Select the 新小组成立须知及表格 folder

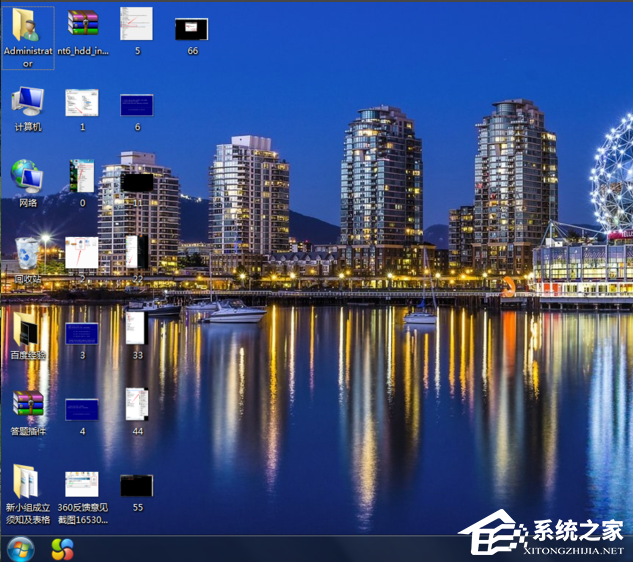[27, 482]
